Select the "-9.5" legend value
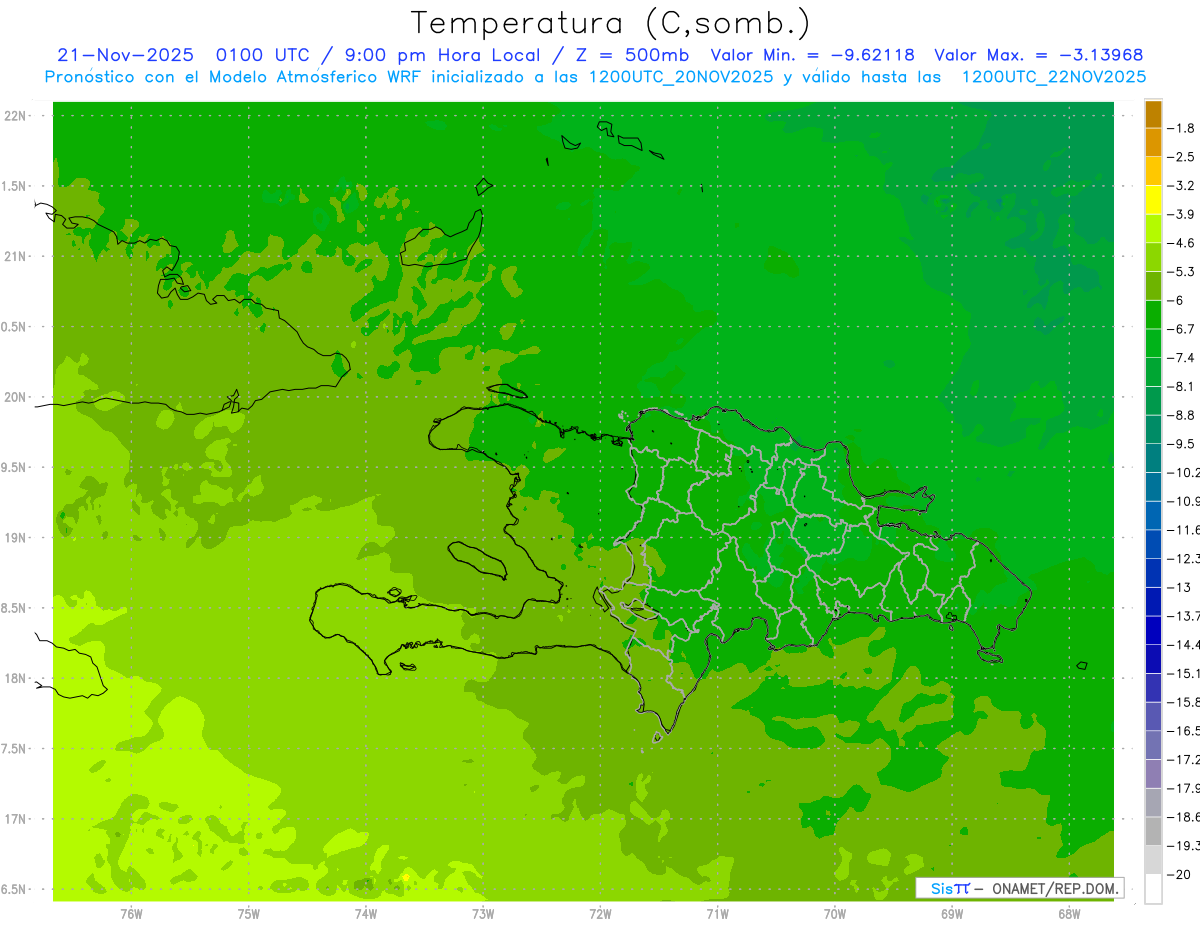 (1181, 444)
